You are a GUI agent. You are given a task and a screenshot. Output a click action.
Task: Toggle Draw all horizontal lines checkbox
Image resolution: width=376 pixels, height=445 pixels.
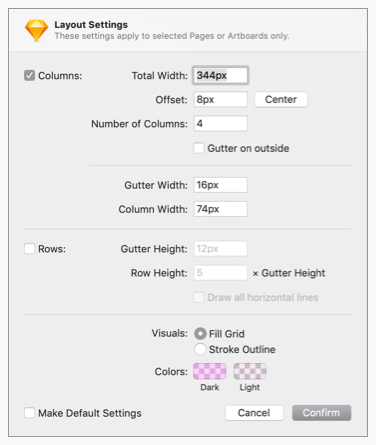199,297
